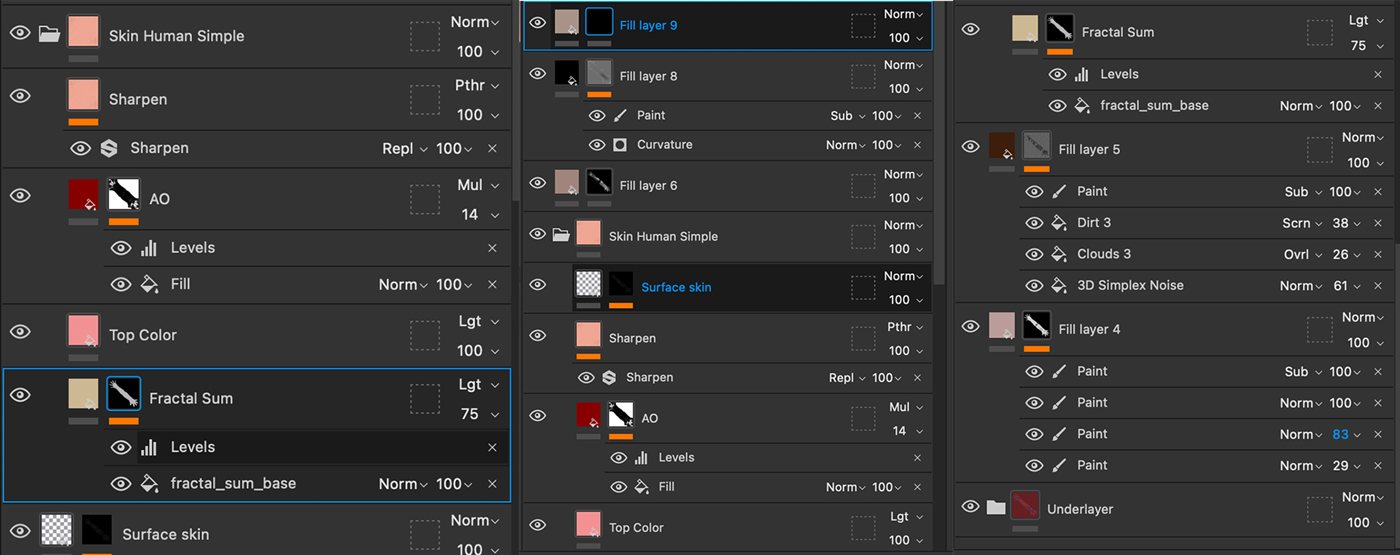The image size is (1400, 555).
Task: Open the Scrn blend mode dropdown of Dirt 3
Action: point(1302,223)
